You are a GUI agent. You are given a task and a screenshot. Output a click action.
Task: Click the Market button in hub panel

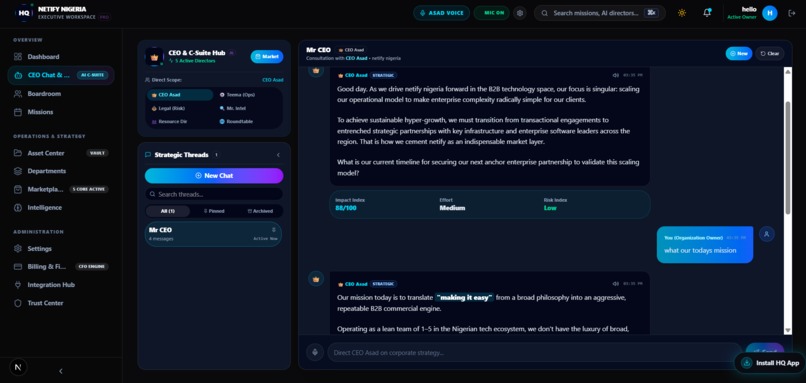(267, 57)
